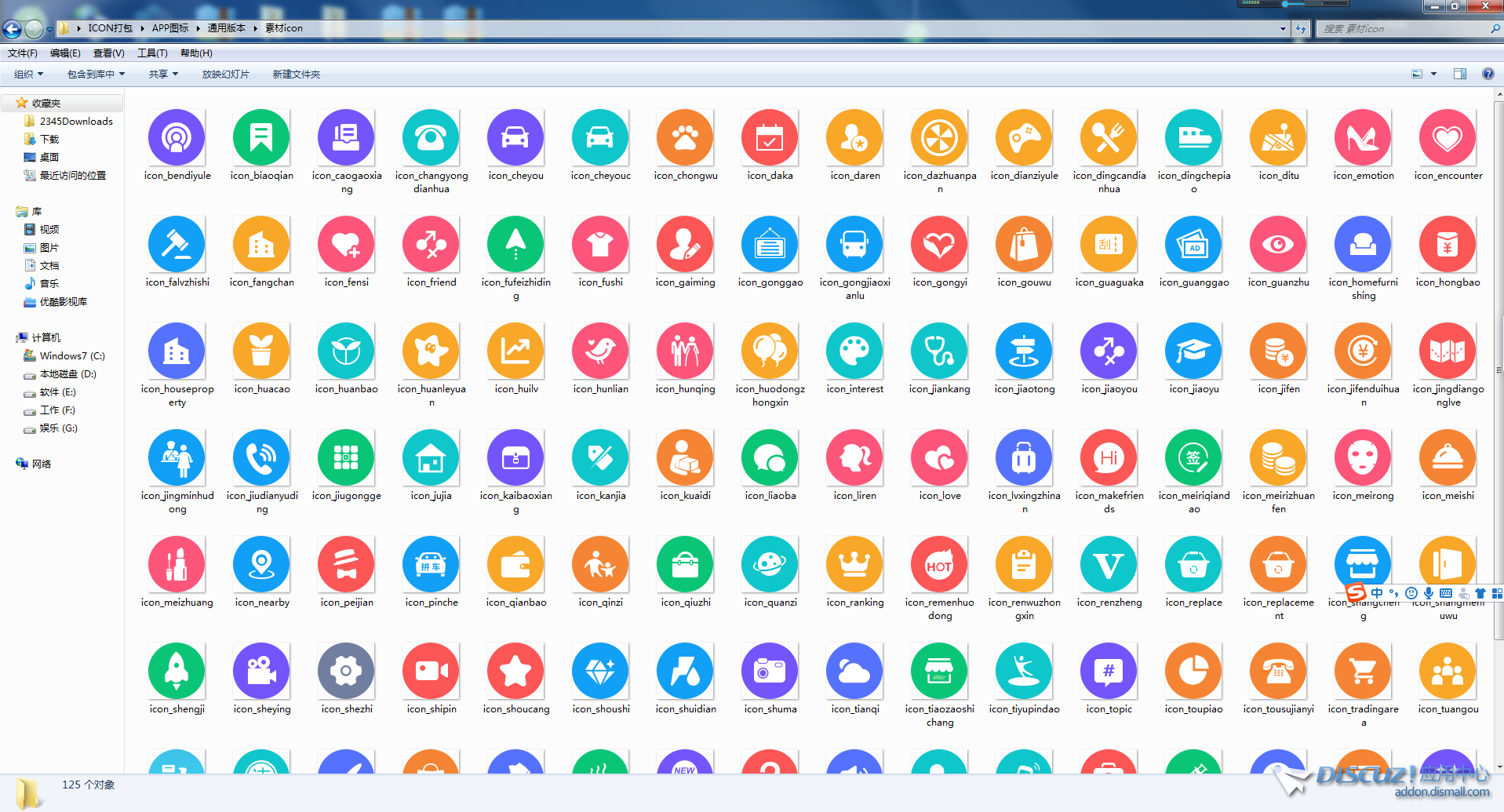This screenshot has width=1504, height=812.
Task: Click the help question mark button
Action: 1488,74
